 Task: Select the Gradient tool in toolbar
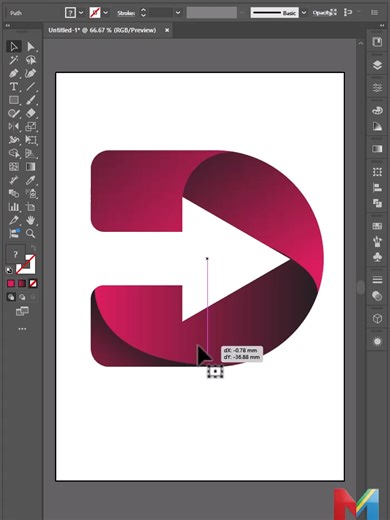point(31,167)
